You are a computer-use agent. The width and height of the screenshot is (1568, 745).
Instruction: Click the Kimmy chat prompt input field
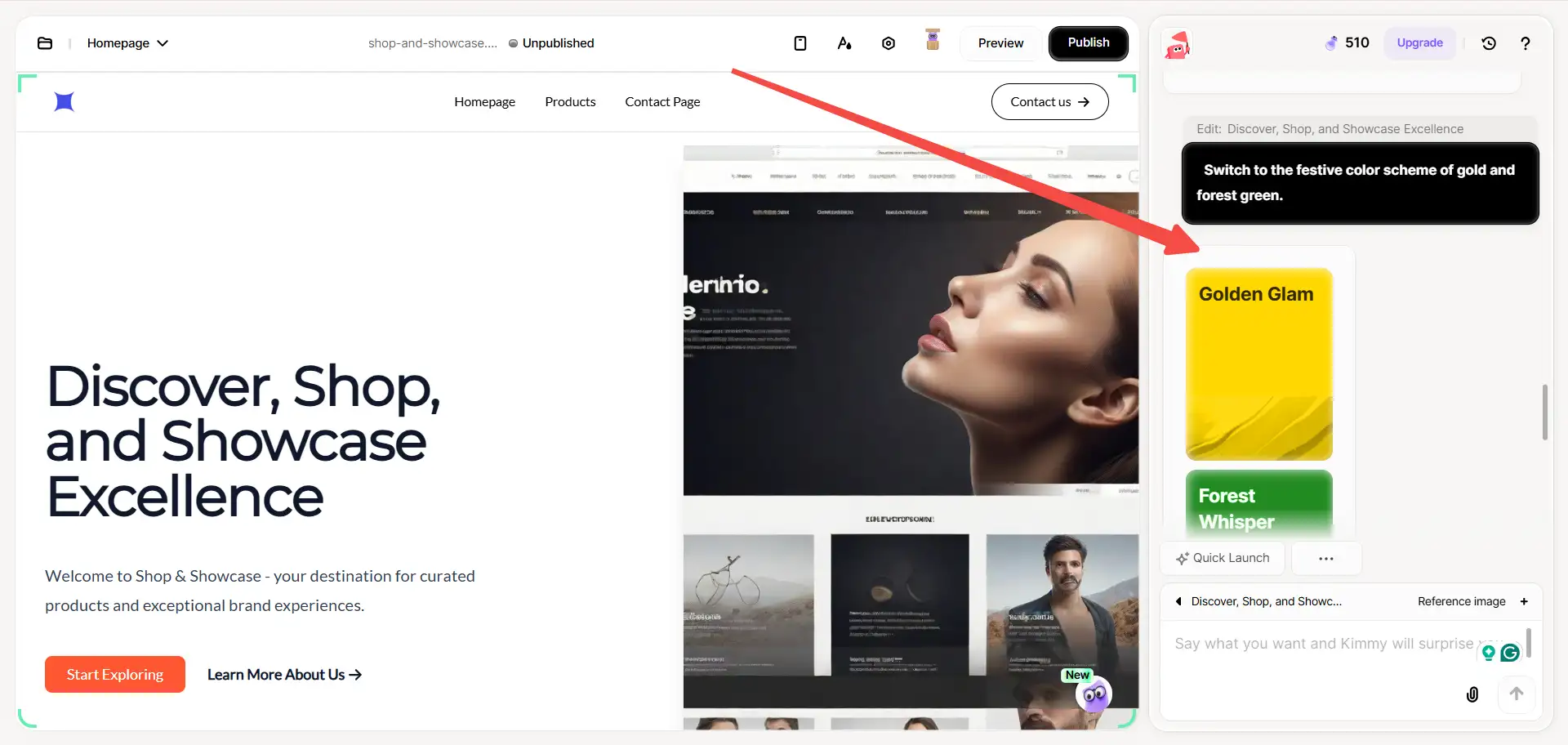coord(1323,645)
